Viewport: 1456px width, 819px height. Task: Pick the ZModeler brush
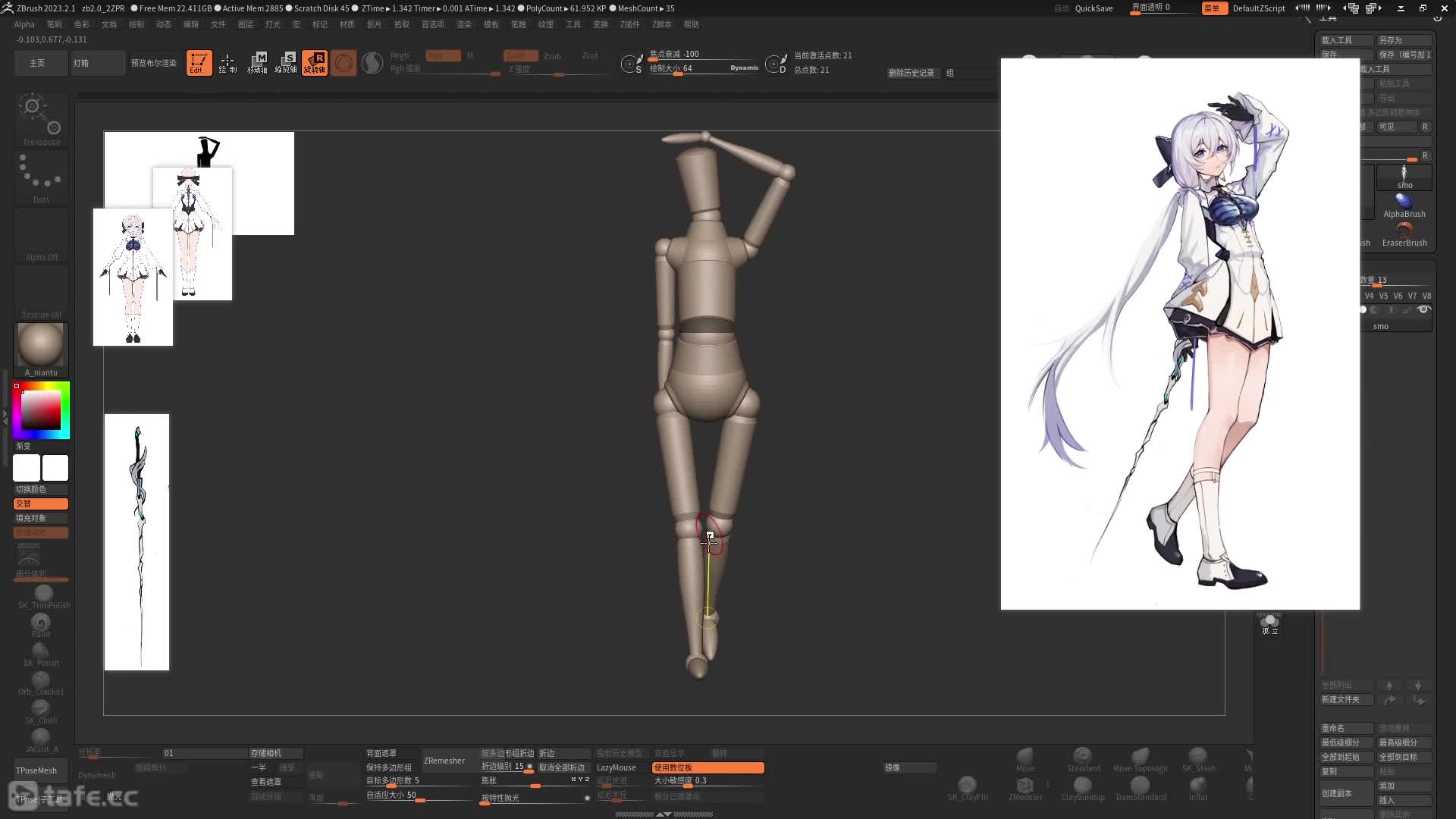[1025, 789]
